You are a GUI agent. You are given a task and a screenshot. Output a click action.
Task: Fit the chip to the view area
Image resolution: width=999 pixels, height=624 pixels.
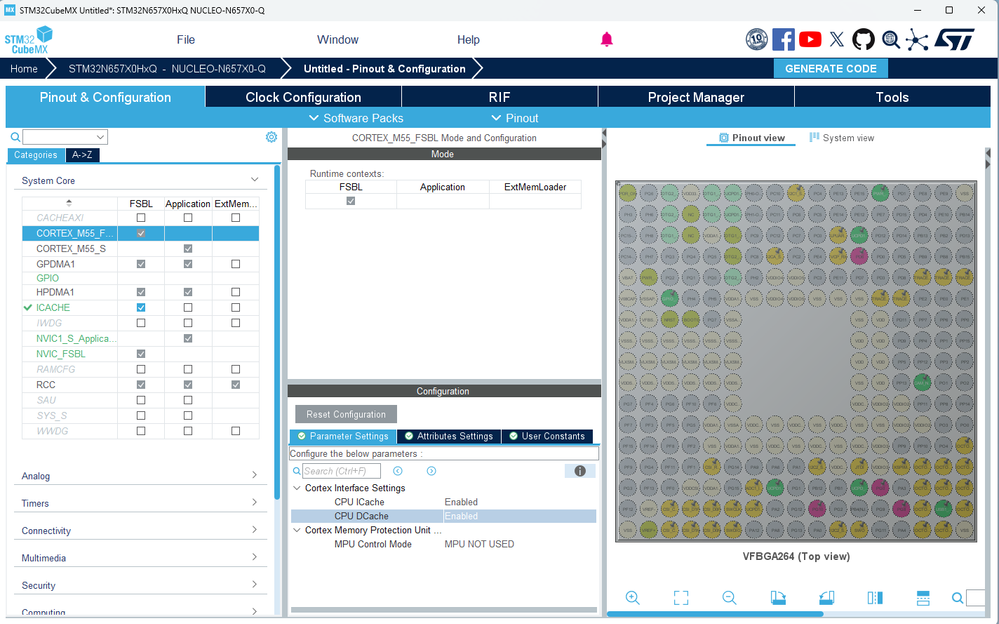point(680,597)
